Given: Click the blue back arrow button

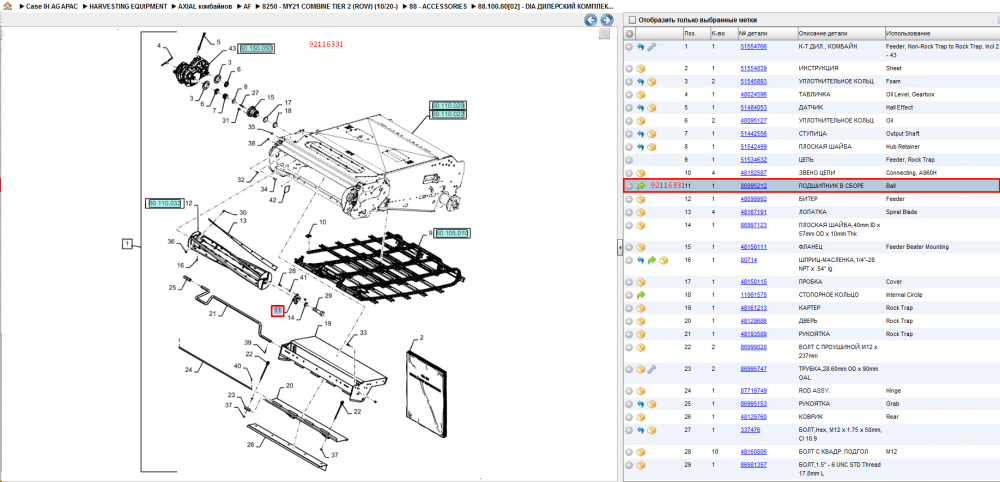Looking at the screenshot, I should pyautogui.click(x=591, y=20).
